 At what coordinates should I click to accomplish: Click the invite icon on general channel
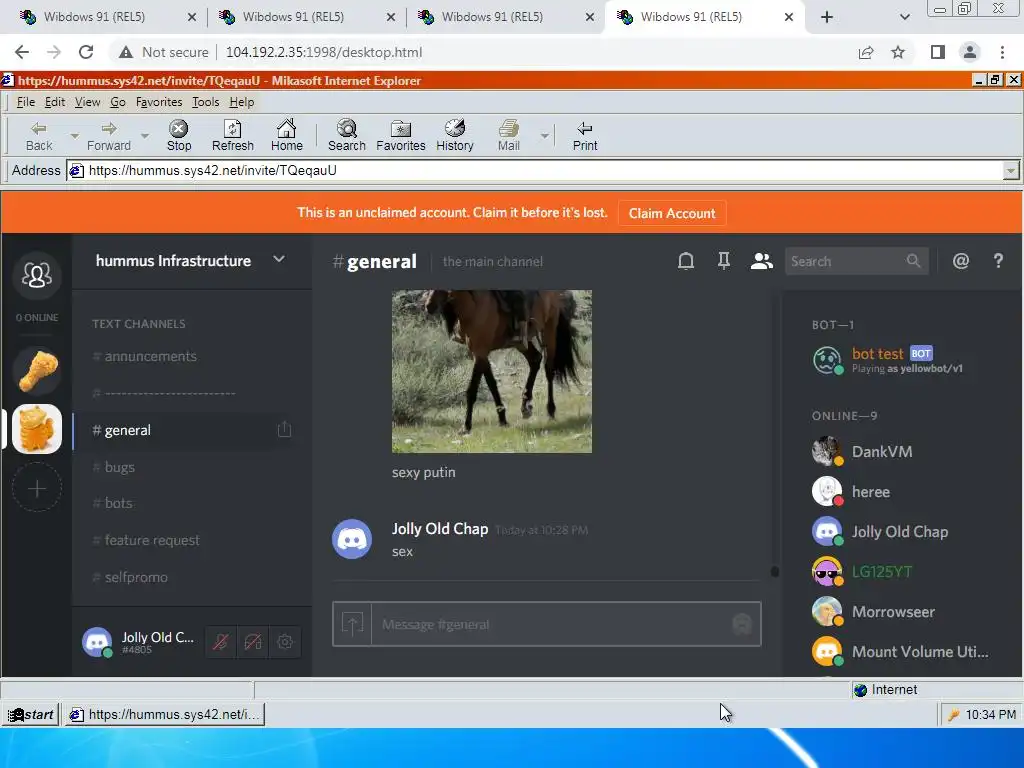(284, 429)
